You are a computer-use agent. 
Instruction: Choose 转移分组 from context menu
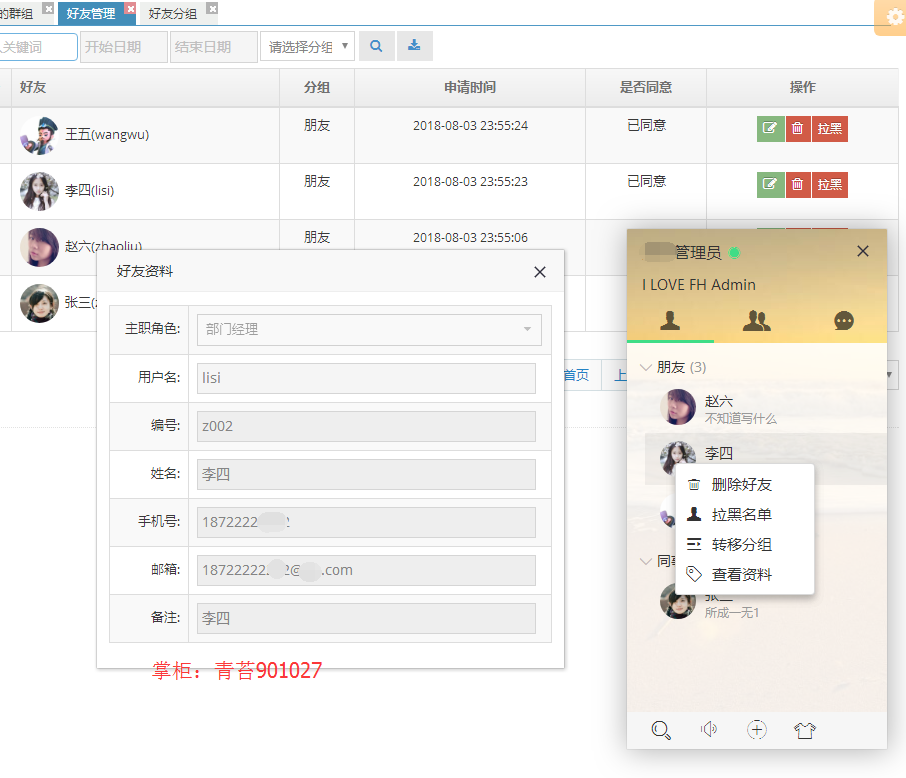point(744,544)
